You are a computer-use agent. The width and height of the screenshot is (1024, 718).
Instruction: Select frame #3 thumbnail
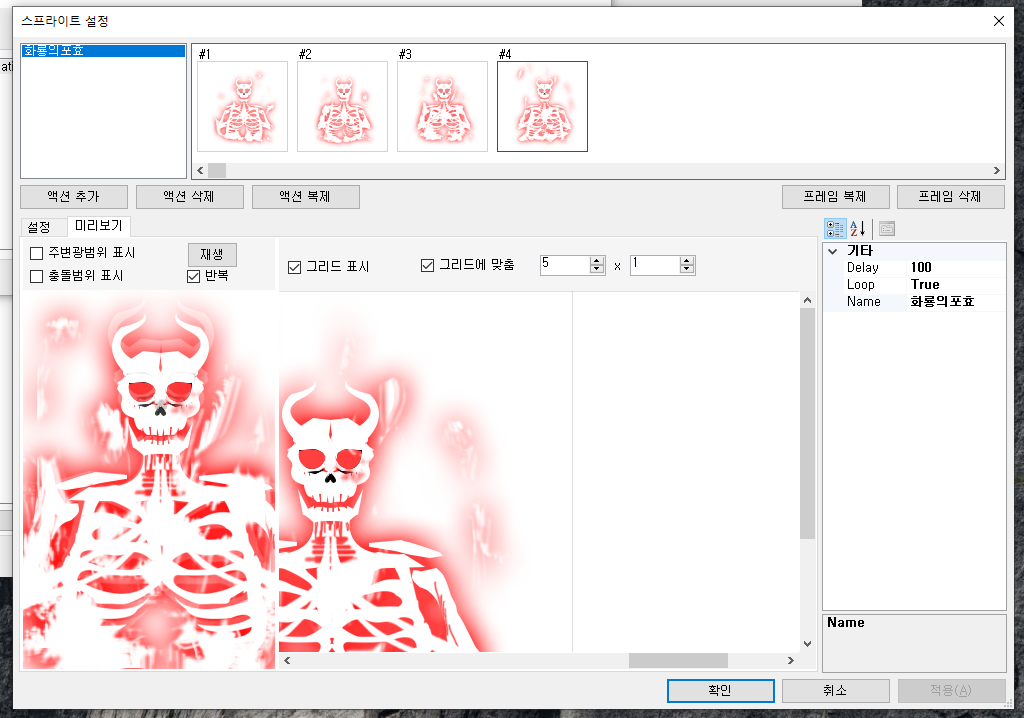(442, 106)
